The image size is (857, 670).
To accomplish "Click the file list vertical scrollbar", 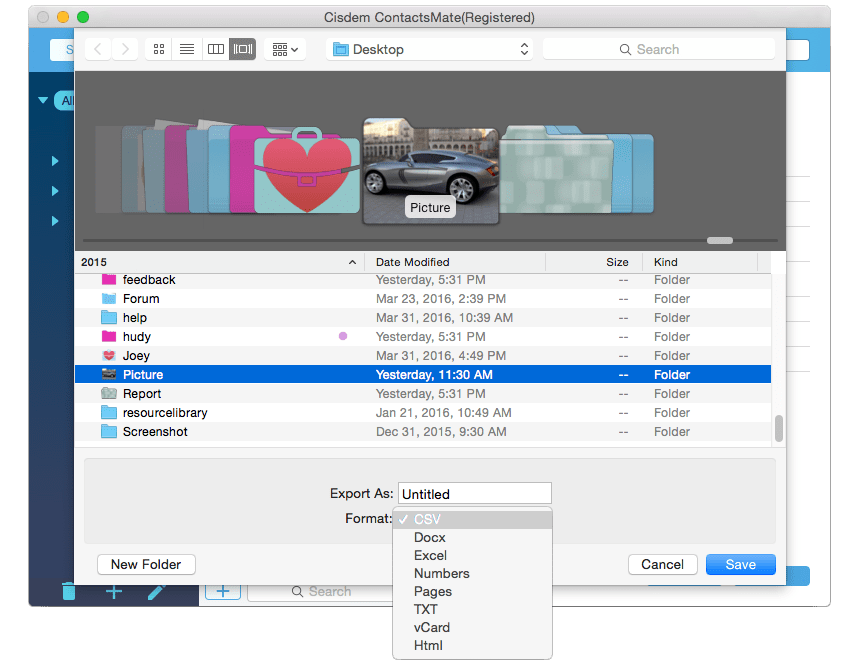I will 779,428.
